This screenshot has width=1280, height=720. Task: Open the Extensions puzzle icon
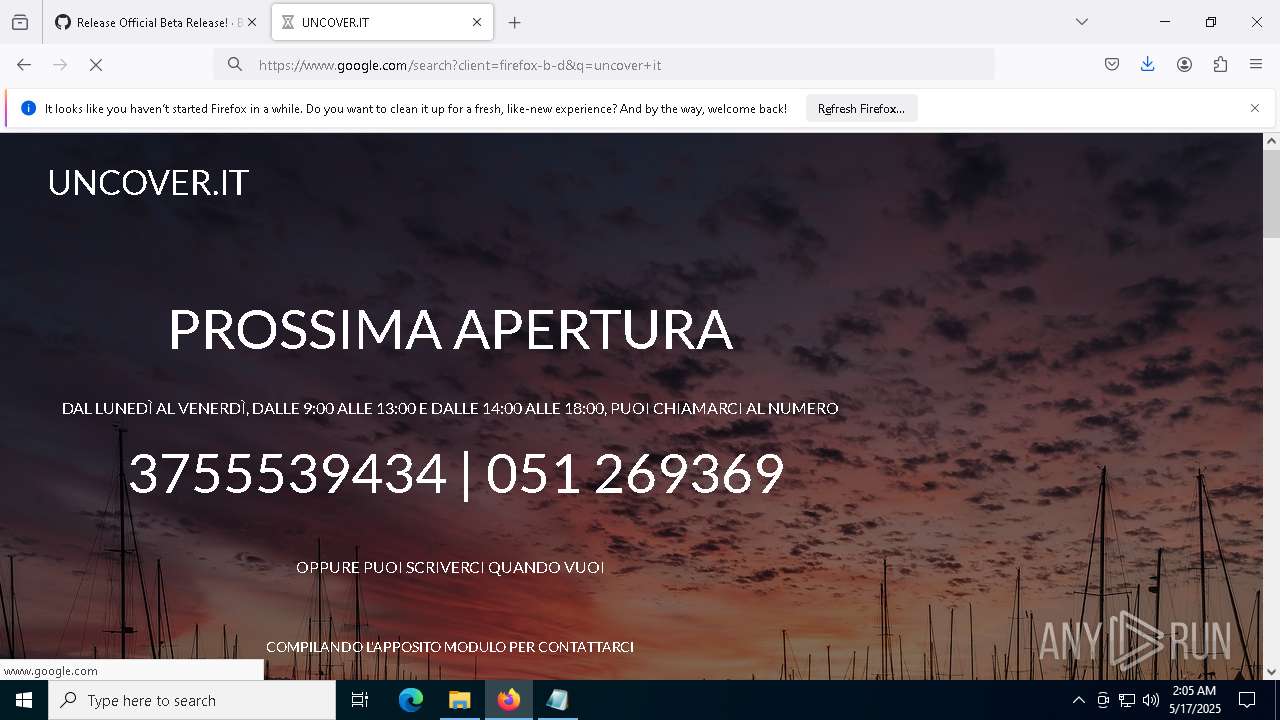(x=1220, y=65)
